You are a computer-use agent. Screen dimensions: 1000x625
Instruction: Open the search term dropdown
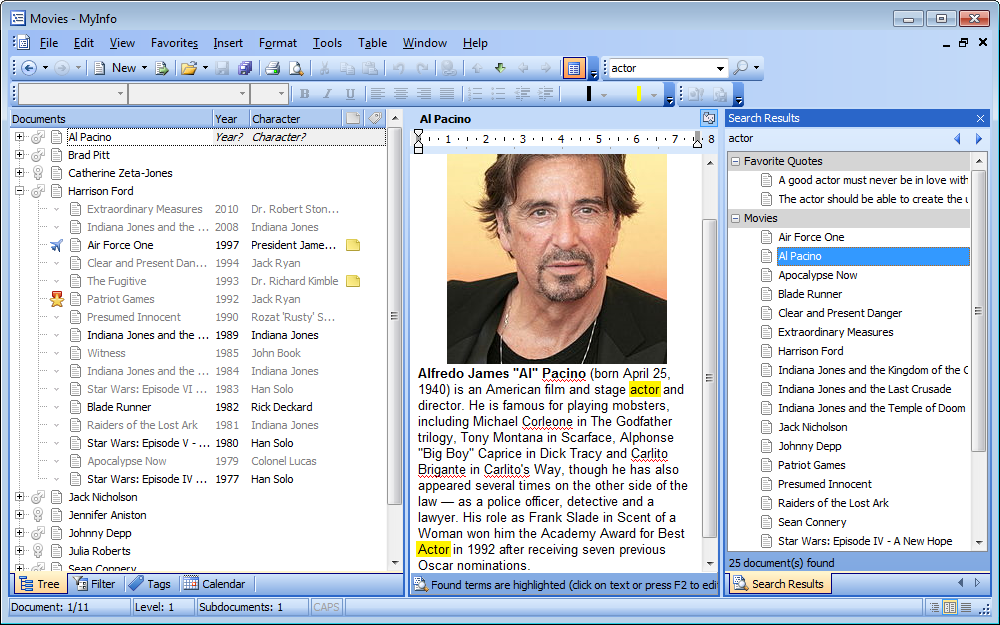coord(720,69)
